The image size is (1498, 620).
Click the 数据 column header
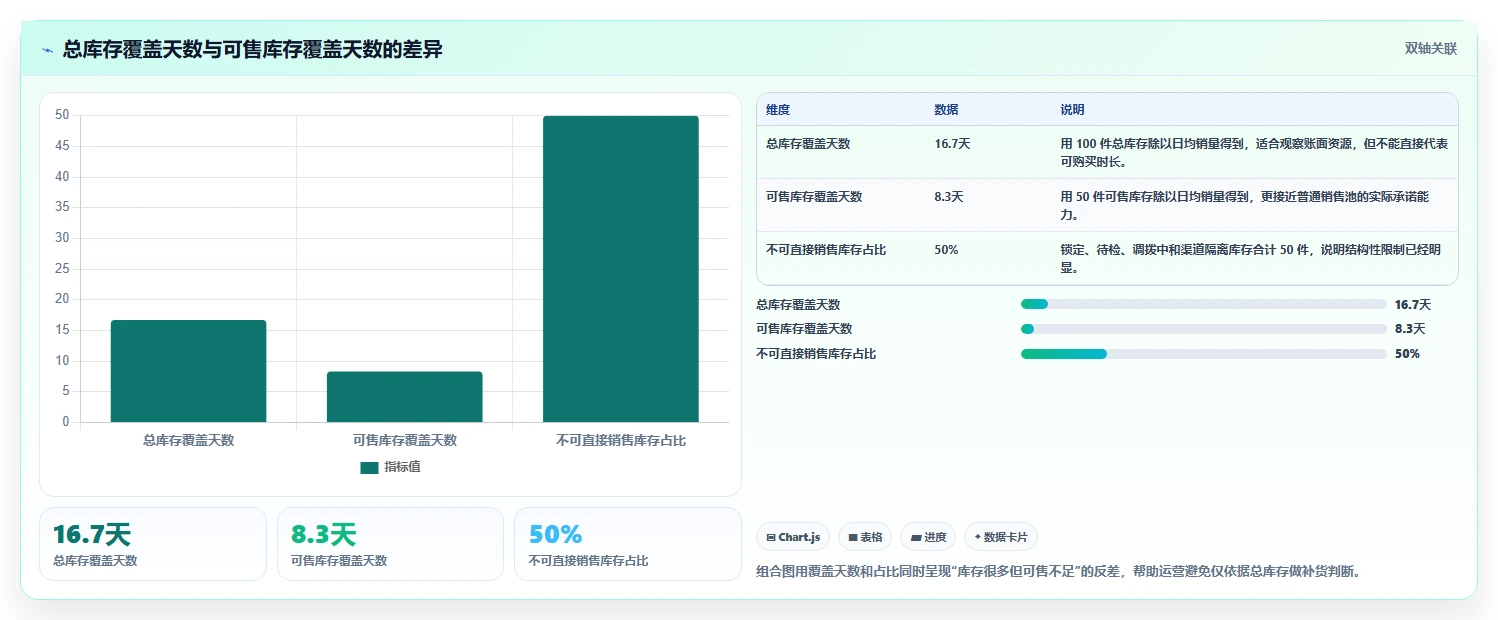point(946,110)
